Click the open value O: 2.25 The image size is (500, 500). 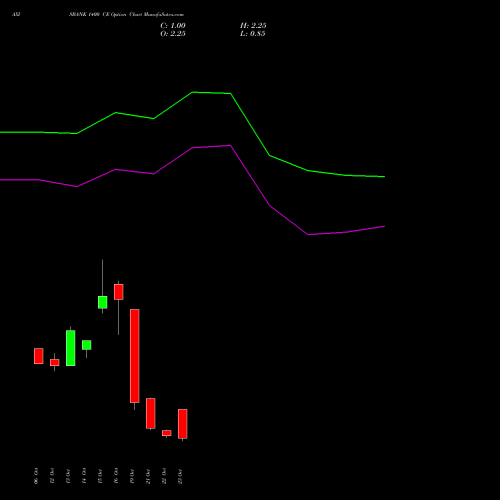point(173,34)
